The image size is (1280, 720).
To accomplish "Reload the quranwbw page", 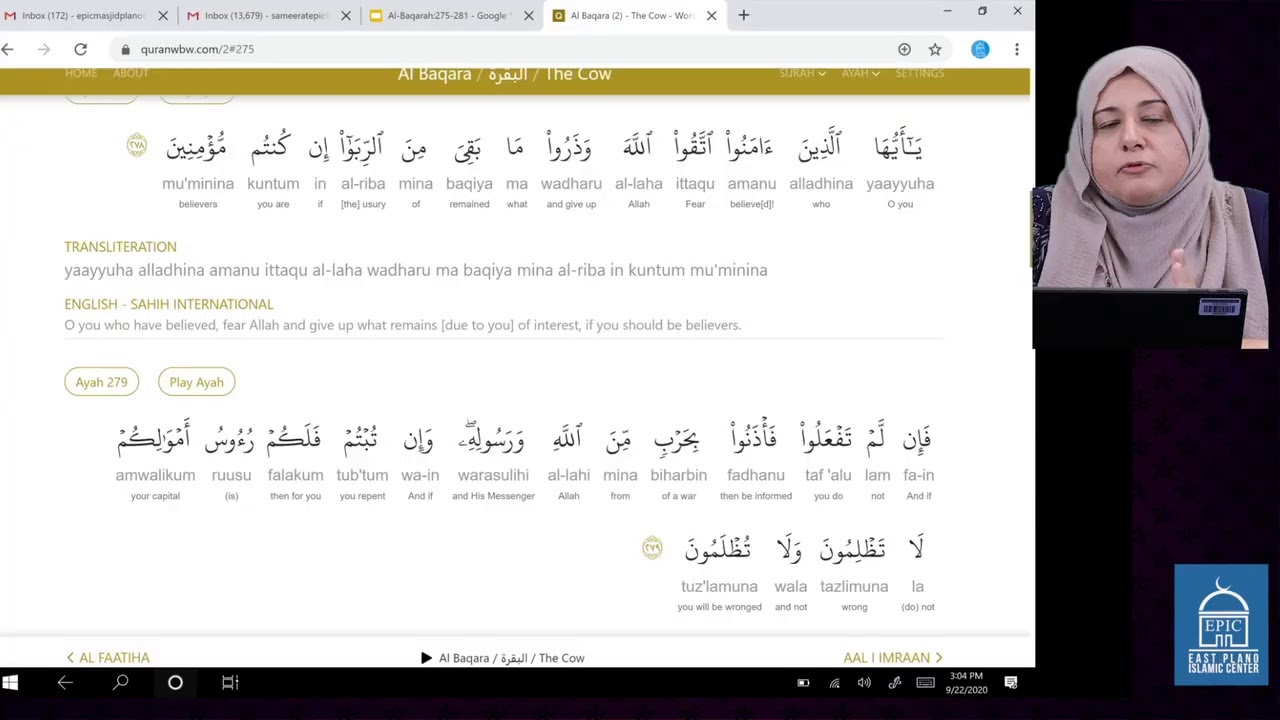I will (x=80, y=49).
